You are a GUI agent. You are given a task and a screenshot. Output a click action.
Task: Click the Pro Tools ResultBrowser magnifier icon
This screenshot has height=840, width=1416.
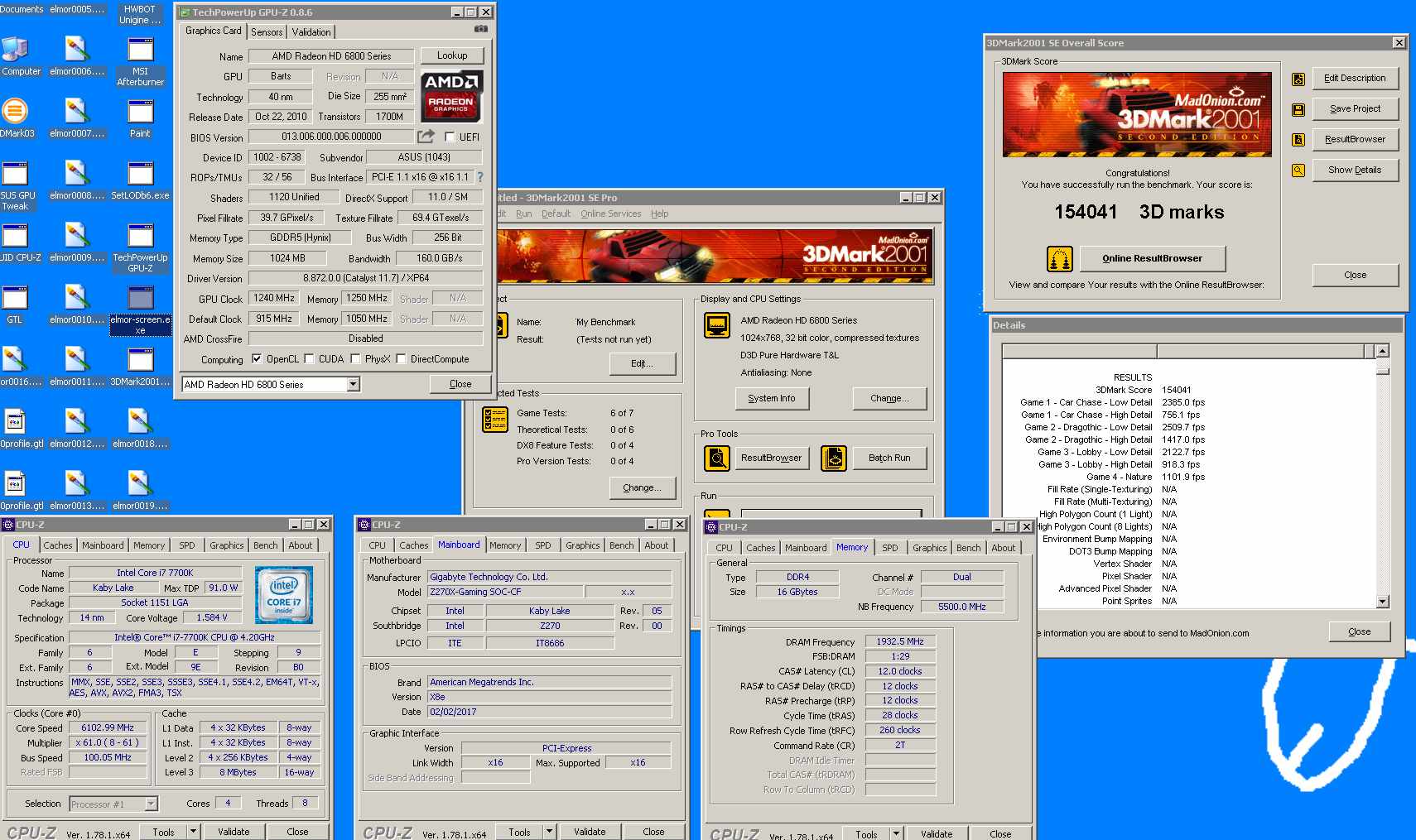point(717,458)
